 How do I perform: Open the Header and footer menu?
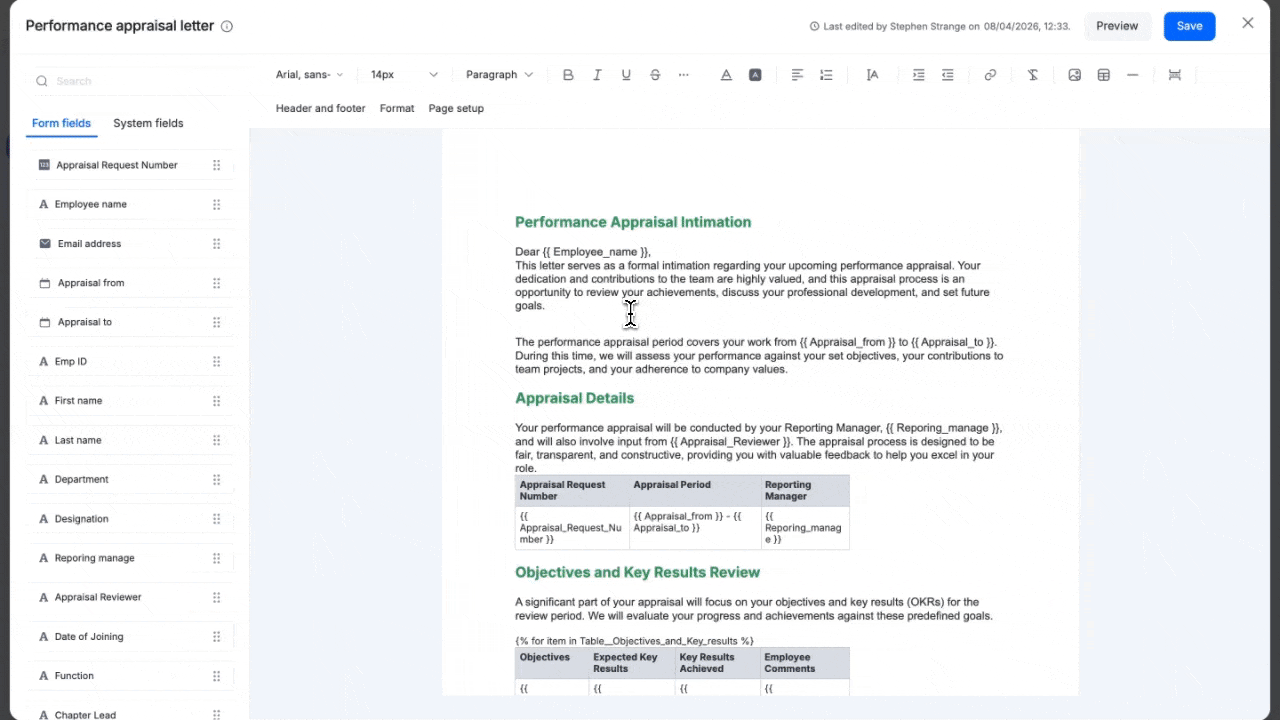click(x=320, y=108)
